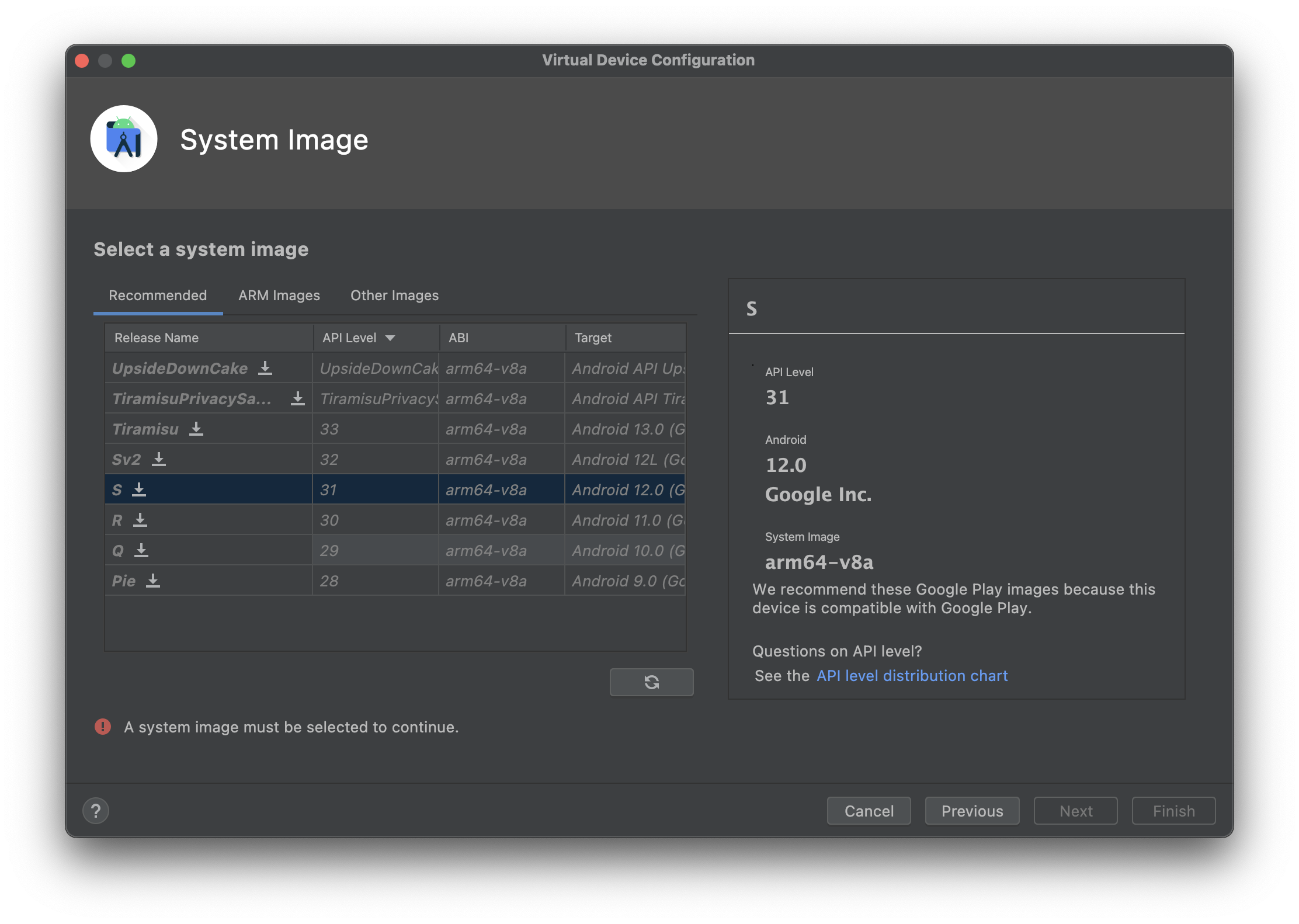Image resolution: width=1299 pixels, height=924 pixels.
Task: Select the UpsideDownCake release name
Action: coord(180,369)
